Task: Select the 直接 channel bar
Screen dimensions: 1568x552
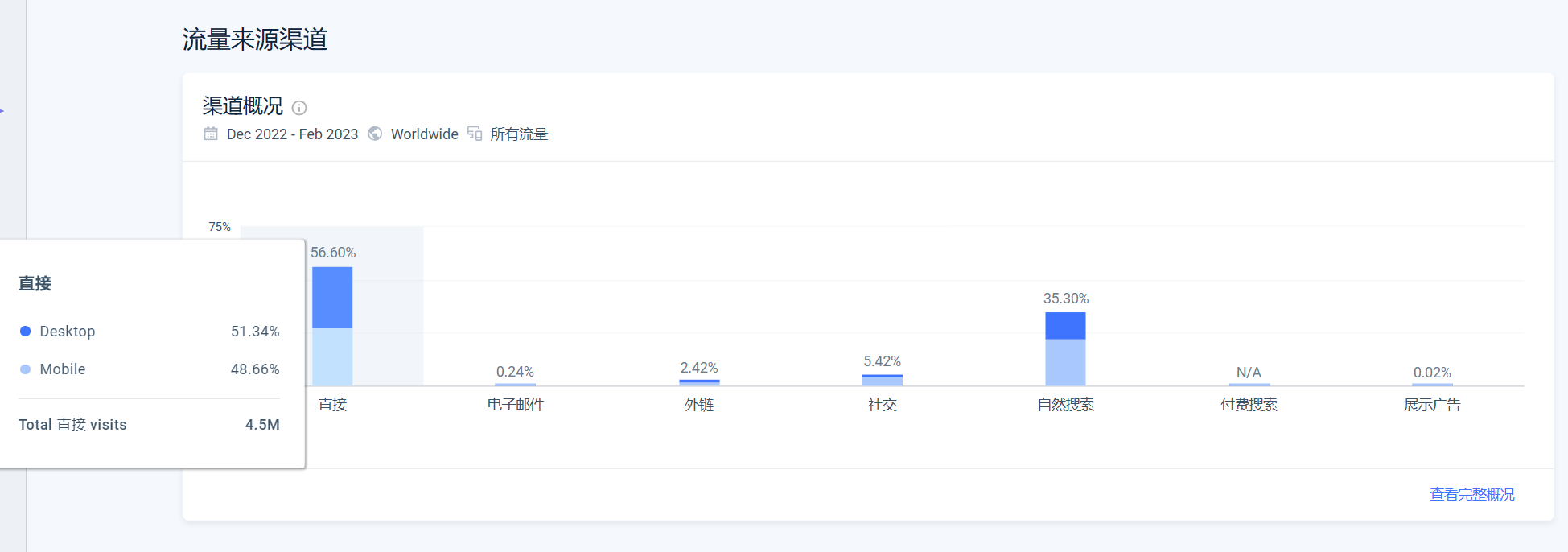Action: [332, 327]
